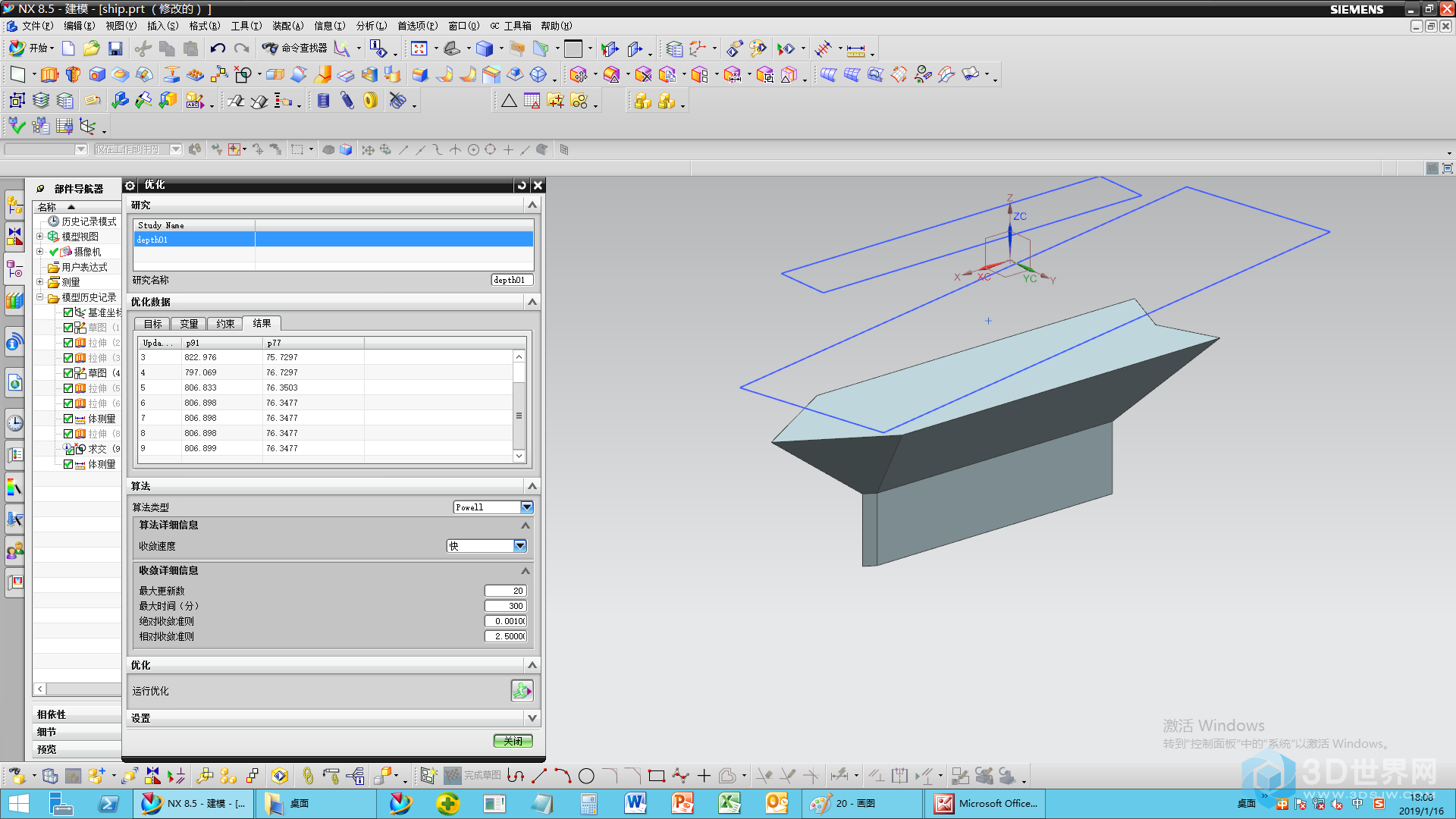1456x819 pixels.
Task: Click the 最大更新数 input field
Action: [506, 591]
